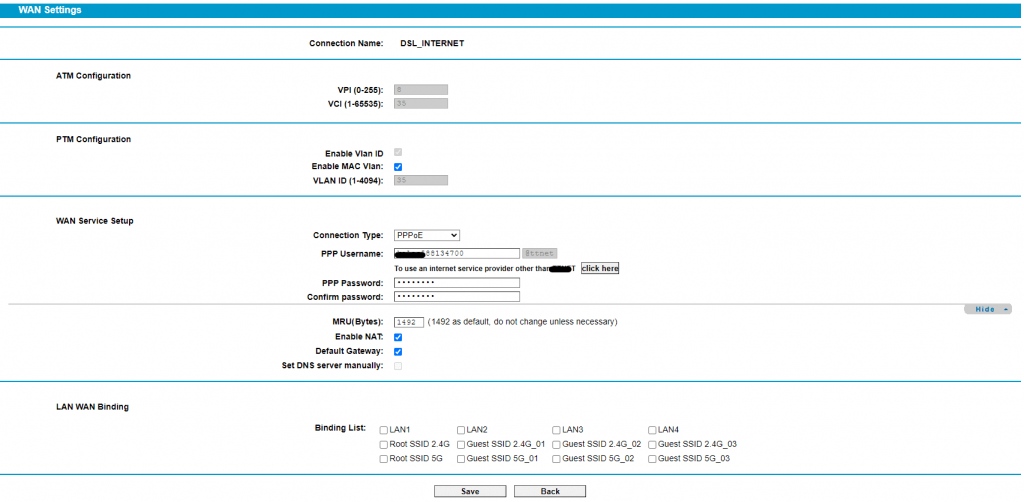The width and height of the screenshot is (1024, 502).
Task: Click the MRU(Bytes) input box
Action: 408,322
